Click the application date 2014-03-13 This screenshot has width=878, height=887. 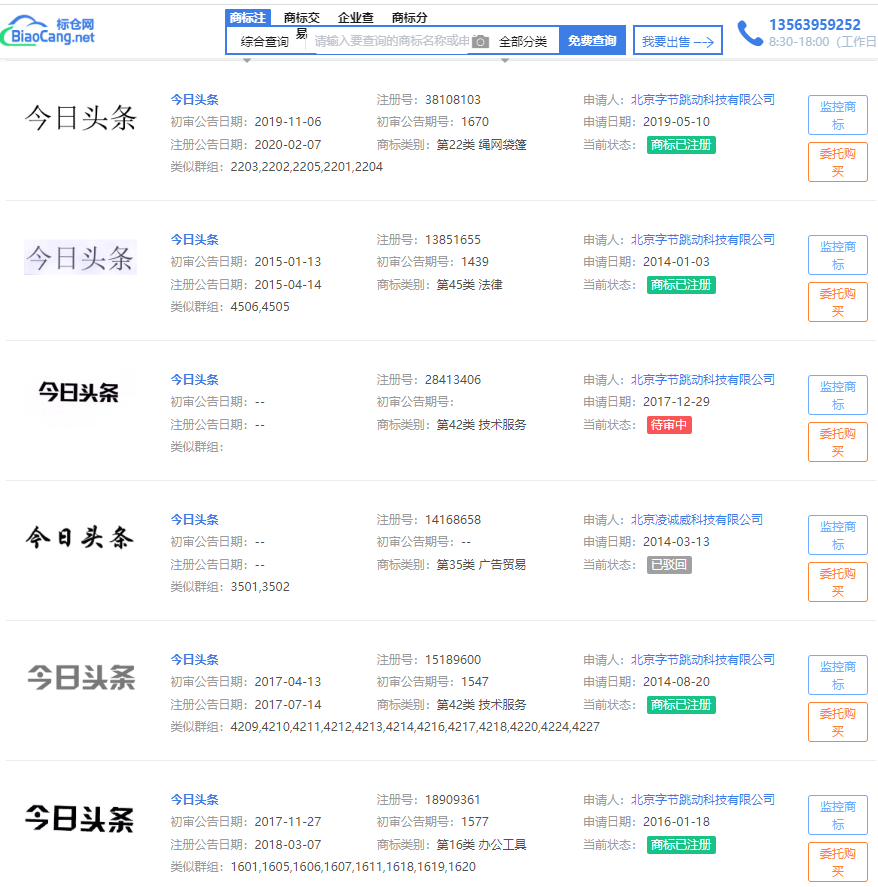(676, 542)
